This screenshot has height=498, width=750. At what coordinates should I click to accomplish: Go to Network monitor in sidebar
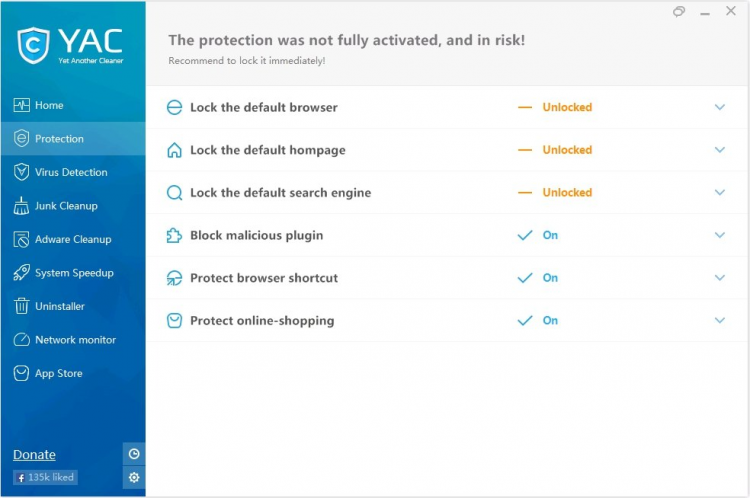75,340
